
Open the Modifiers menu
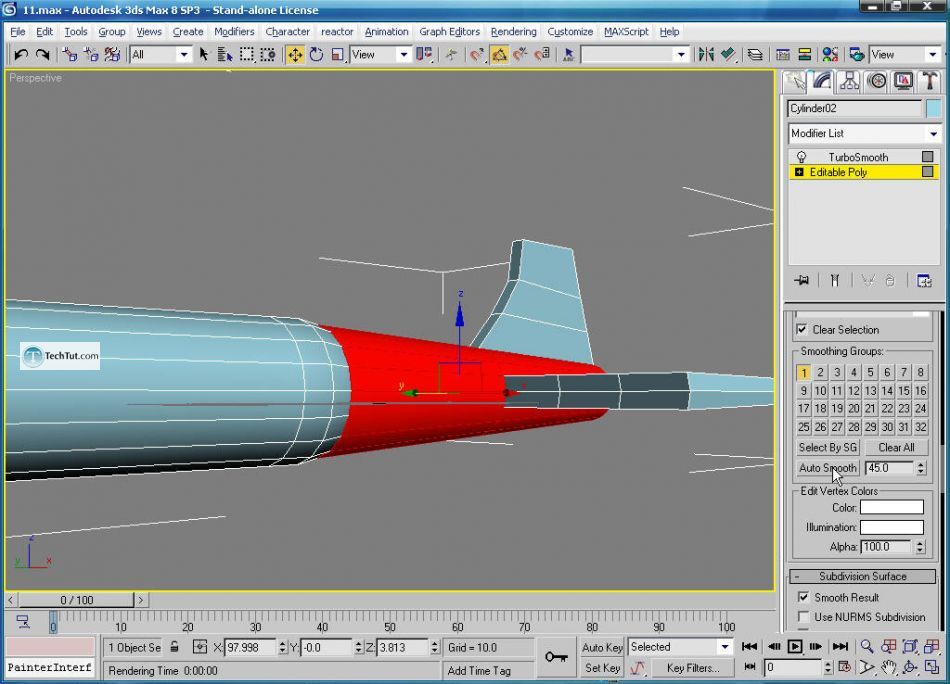click(x=234, y=32)
